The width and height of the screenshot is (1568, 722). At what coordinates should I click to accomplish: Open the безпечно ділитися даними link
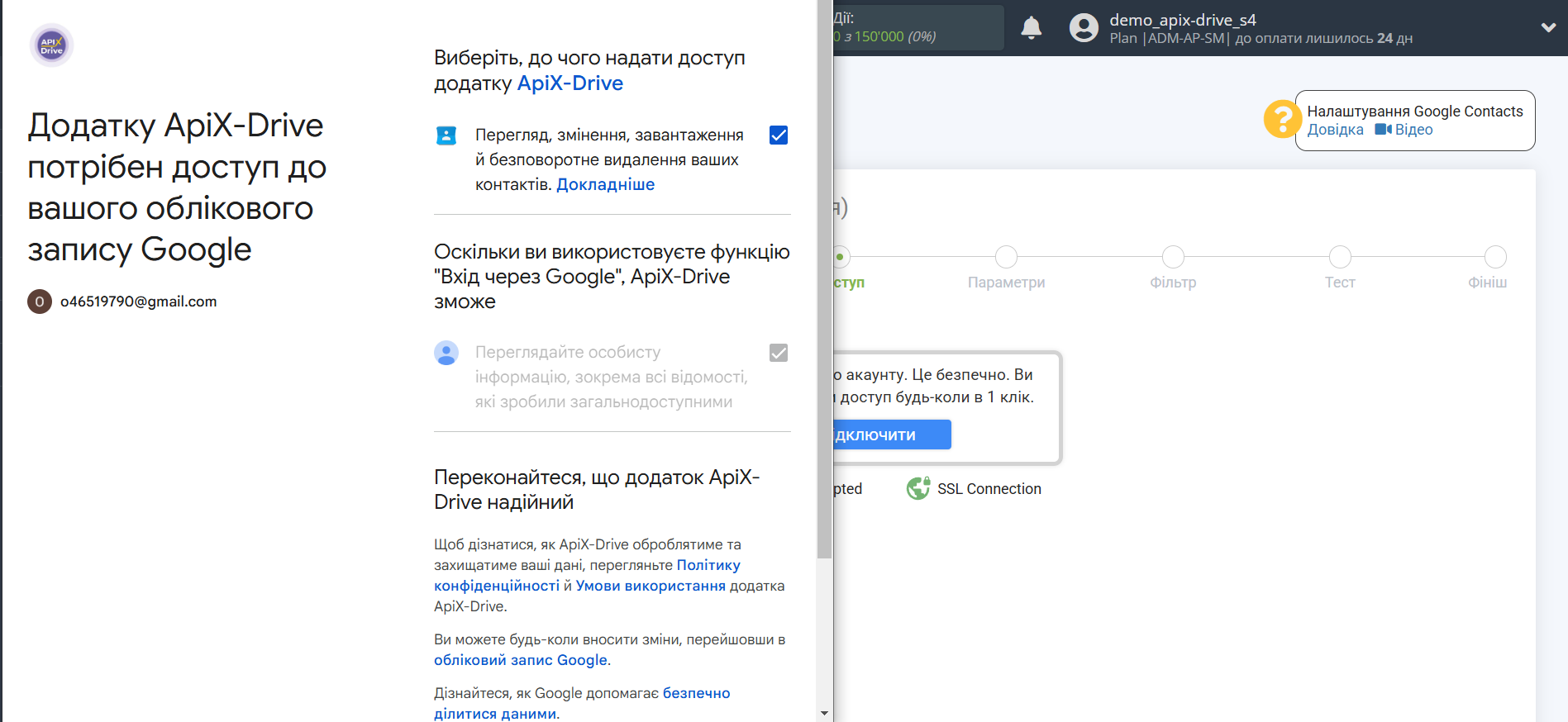coord(582,703)
